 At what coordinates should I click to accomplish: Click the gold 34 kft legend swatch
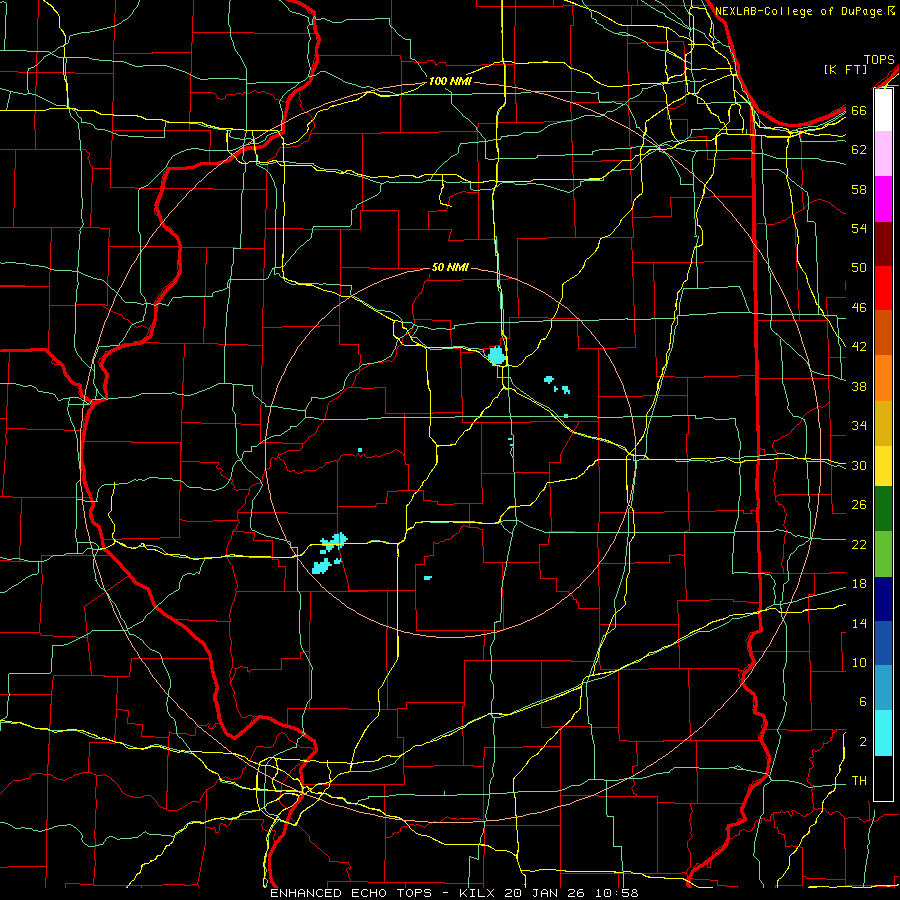pos(883,424)
